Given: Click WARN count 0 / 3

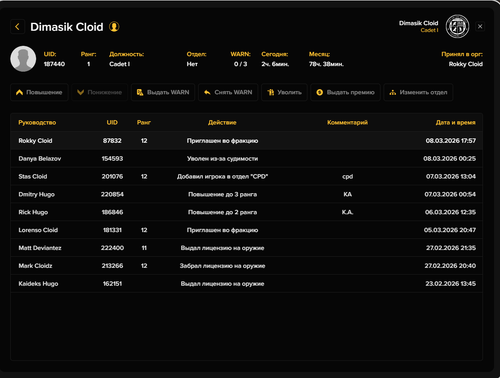Looking at the screenshot, I should click(240, 64).
